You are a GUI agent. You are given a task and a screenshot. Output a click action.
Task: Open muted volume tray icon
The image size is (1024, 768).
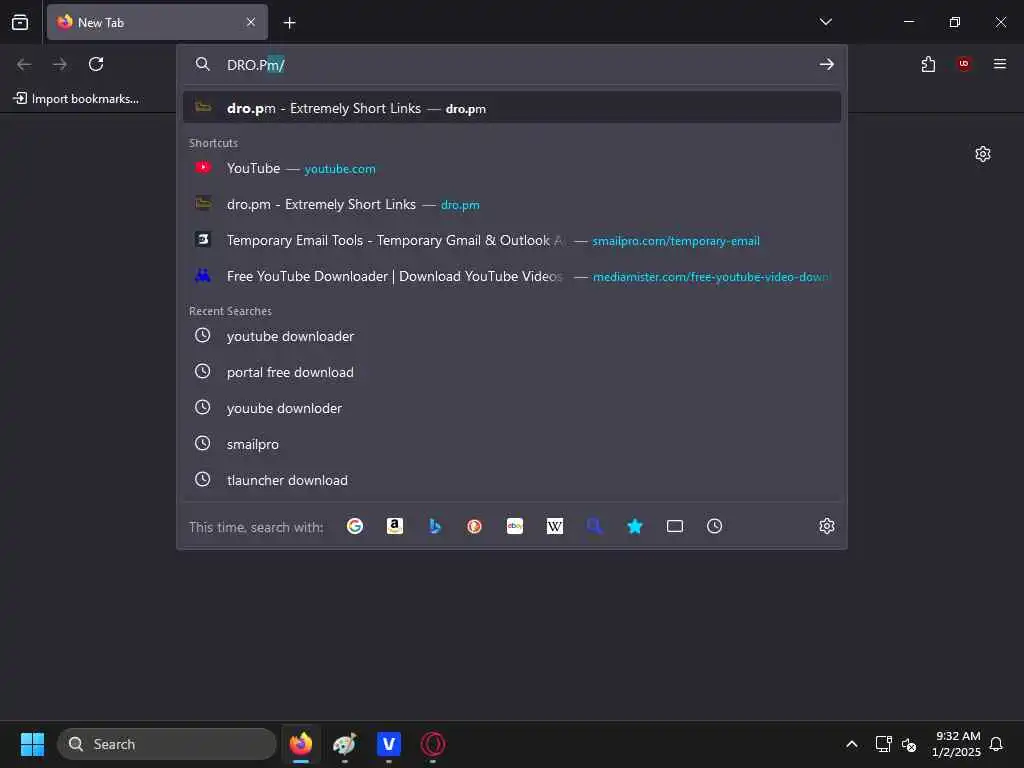(x=908, y=744)
